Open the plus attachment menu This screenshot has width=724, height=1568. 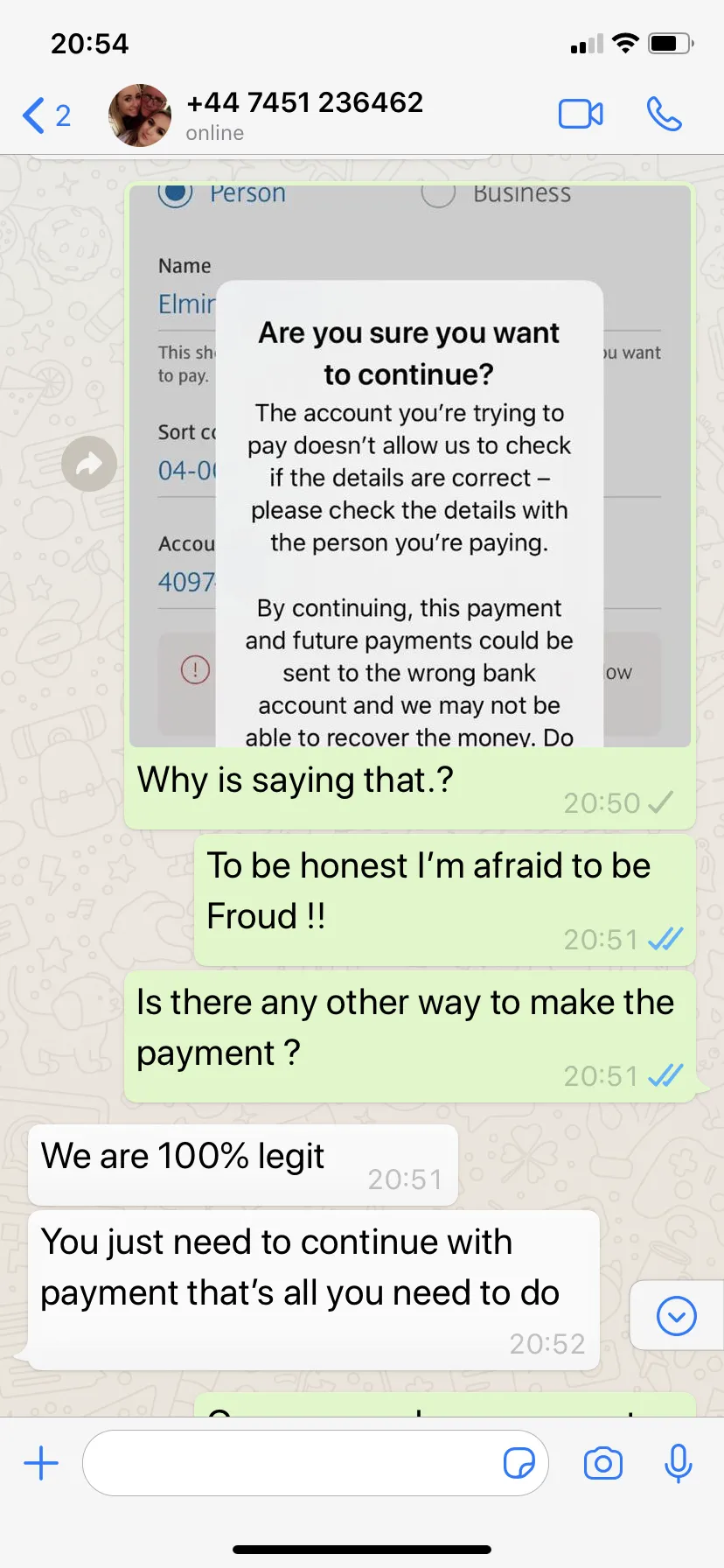pos(41,1463)
